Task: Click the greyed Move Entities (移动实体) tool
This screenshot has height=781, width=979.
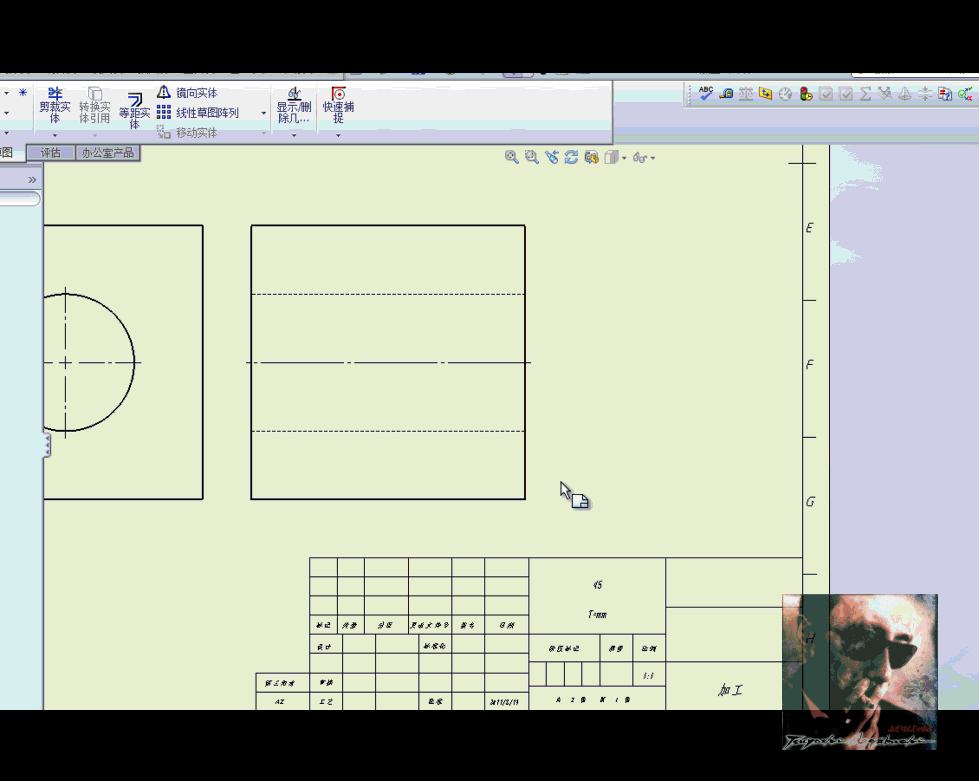Action: click(187, 132)
